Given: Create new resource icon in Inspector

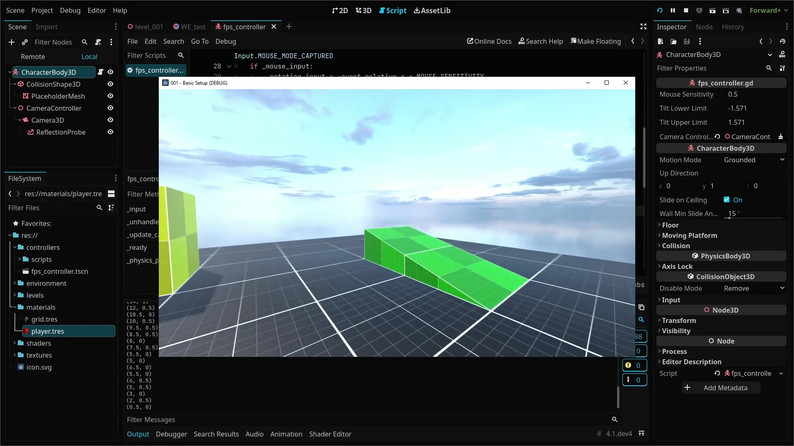Looking at the screenshot, I should pyautogui.click(x=660, y=42).
